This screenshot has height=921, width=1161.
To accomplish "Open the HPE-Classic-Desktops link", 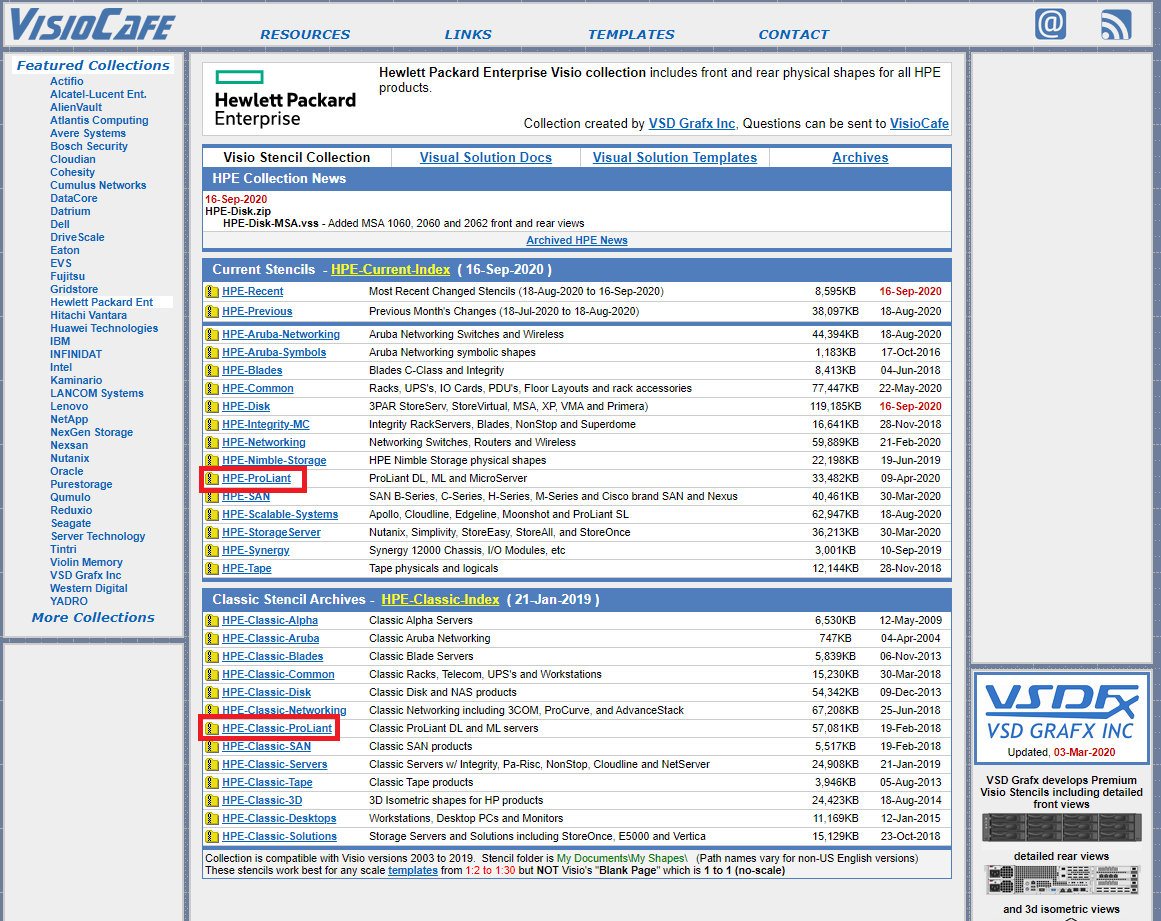I will tap(279, 819).
